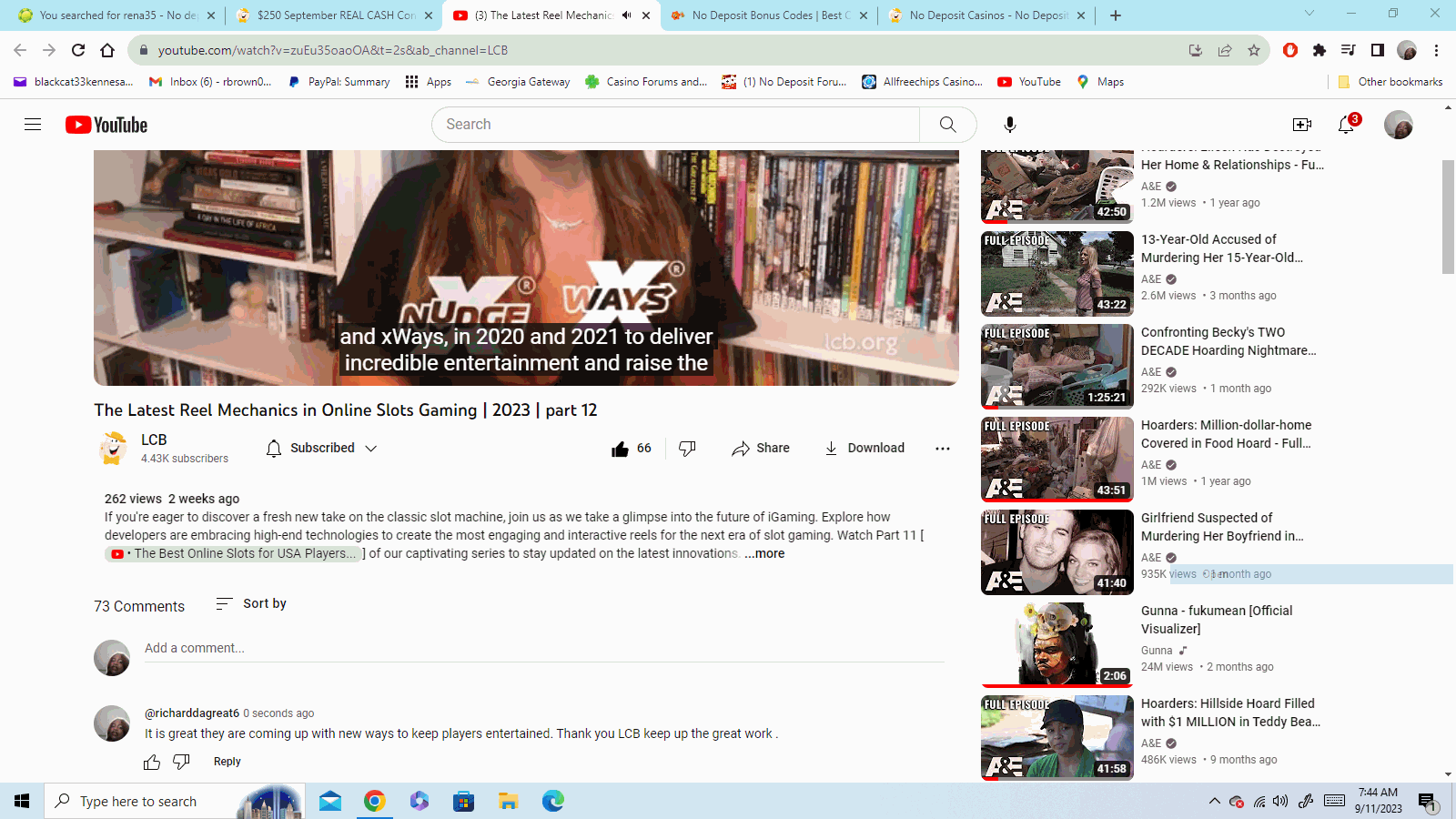Open File Explorer from taskbar
This screenshot has width=1456, height=819.
508,801
